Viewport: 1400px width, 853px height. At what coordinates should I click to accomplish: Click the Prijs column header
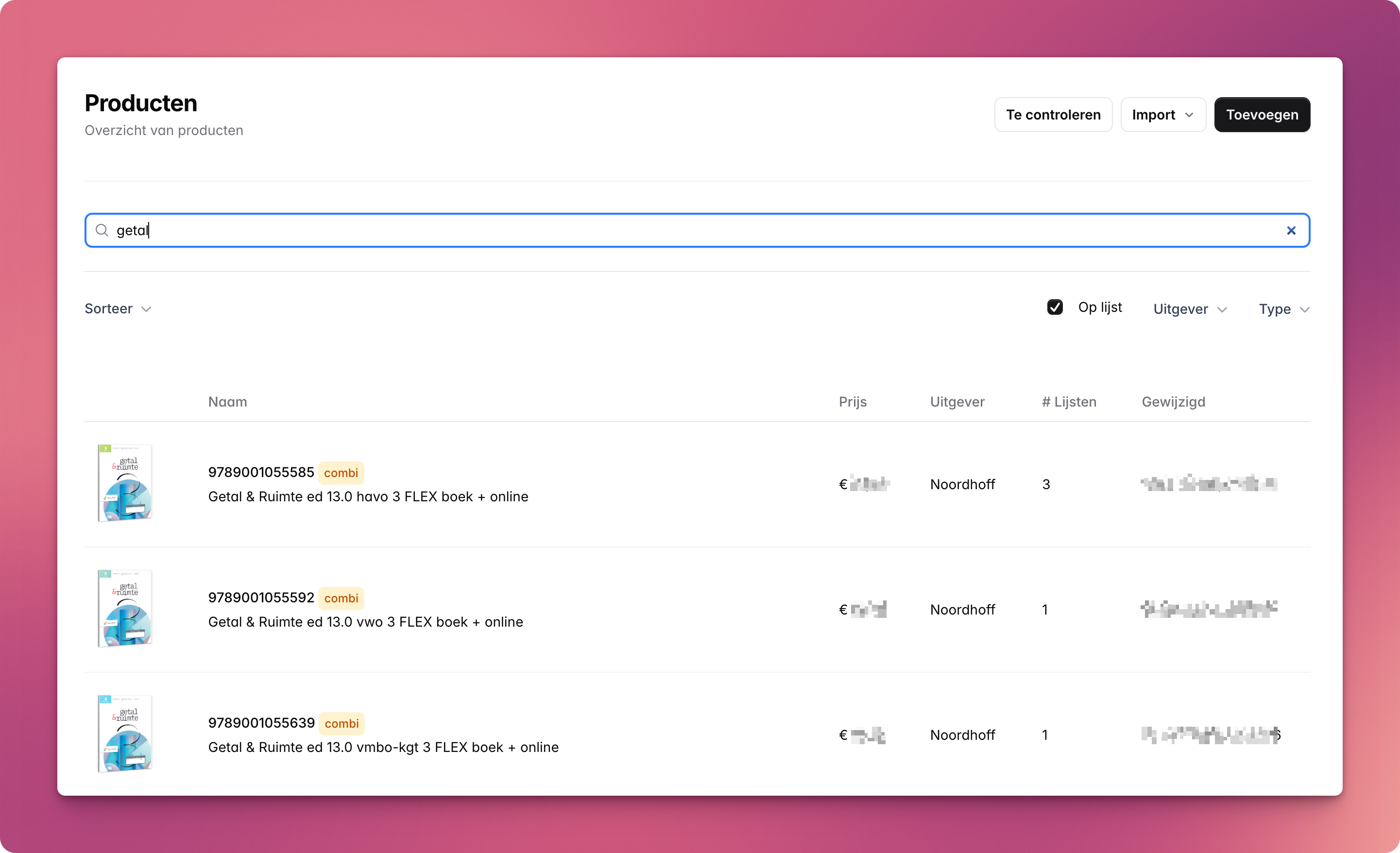pyautogui.click(x=852, y=402)
